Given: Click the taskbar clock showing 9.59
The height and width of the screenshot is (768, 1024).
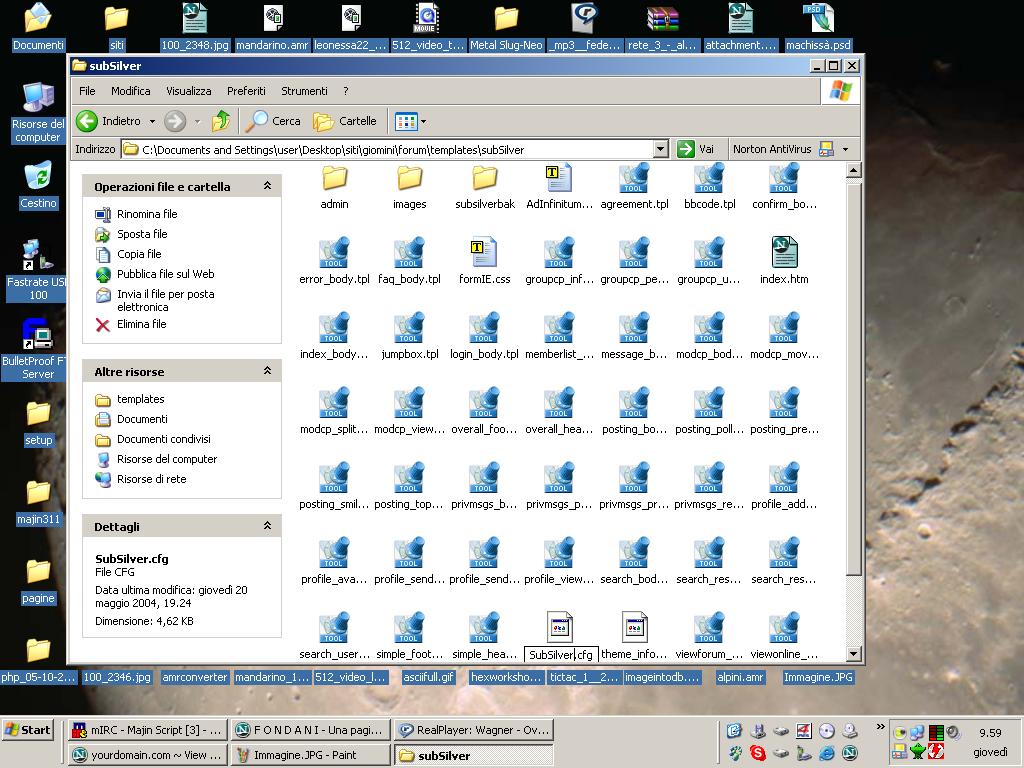Looking at the screenshot, I should (990, 733).
